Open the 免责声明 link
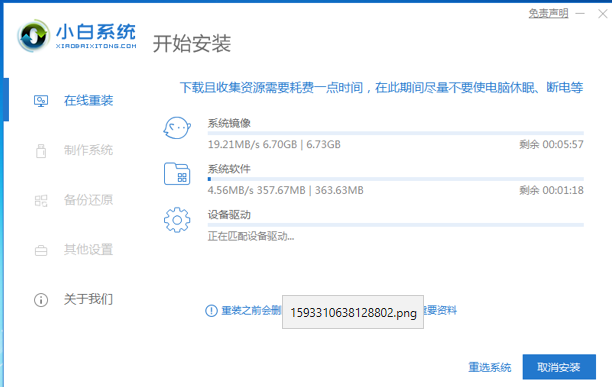 click(x=548, y=13)
